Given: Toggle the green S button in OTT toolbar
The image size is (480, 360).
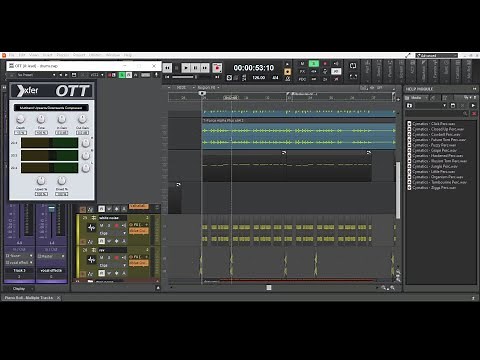Looking at the screenshot, I should click(x=122, y=75).
